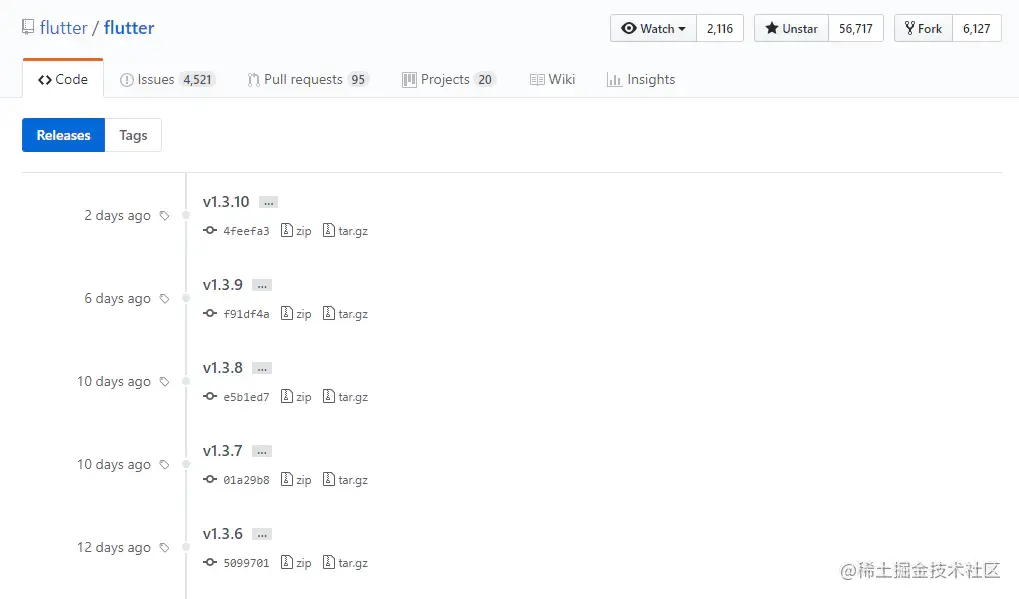Switch to the Issues tab
Image resolution: width=1019 pixels, height=599 pixels.
[167, 79]
